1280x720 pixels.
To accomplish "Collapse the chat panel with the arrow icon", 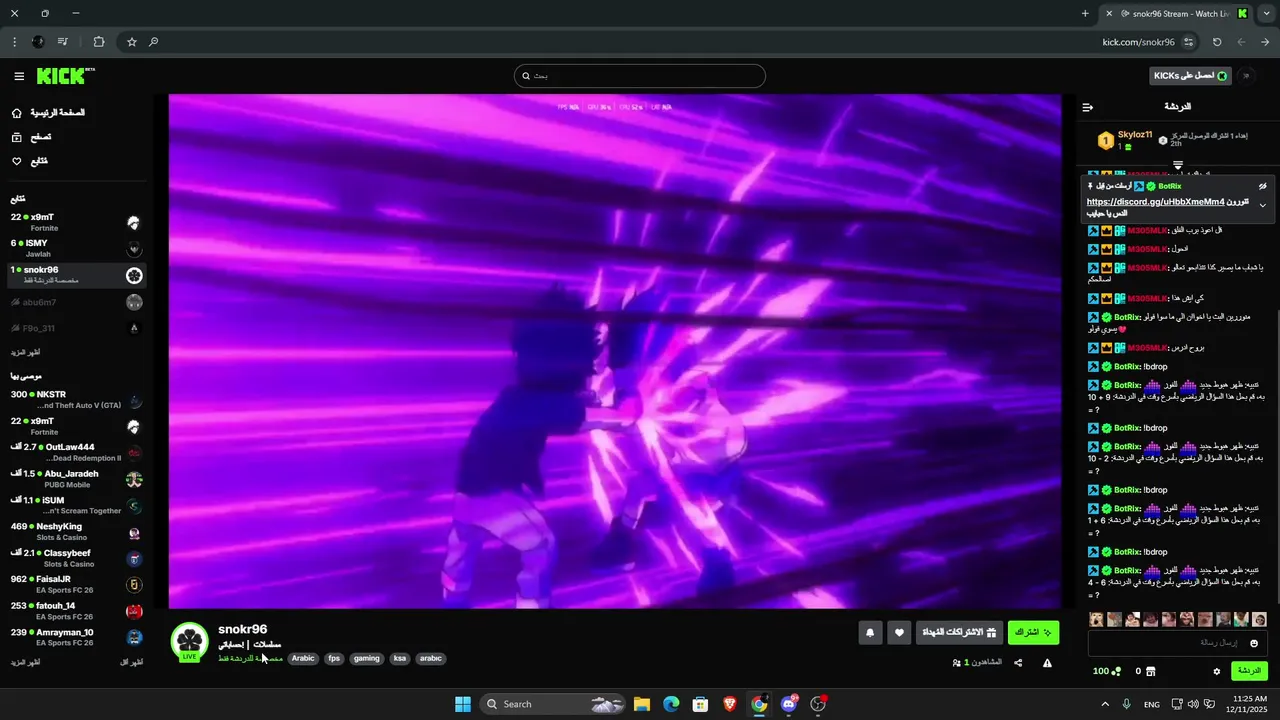I will 1088,107.
